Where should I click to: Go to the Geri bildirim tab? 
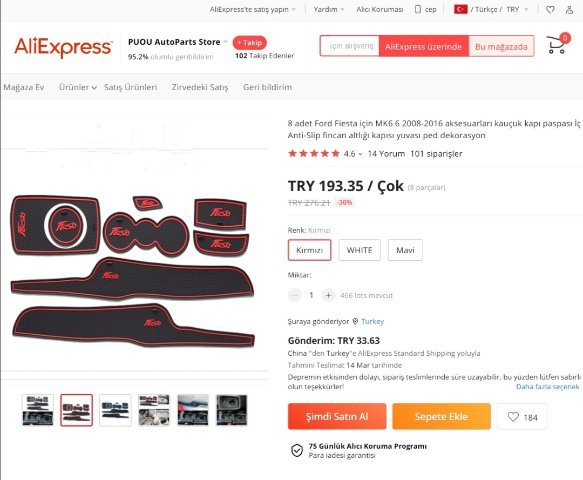[x=267, y=87]
